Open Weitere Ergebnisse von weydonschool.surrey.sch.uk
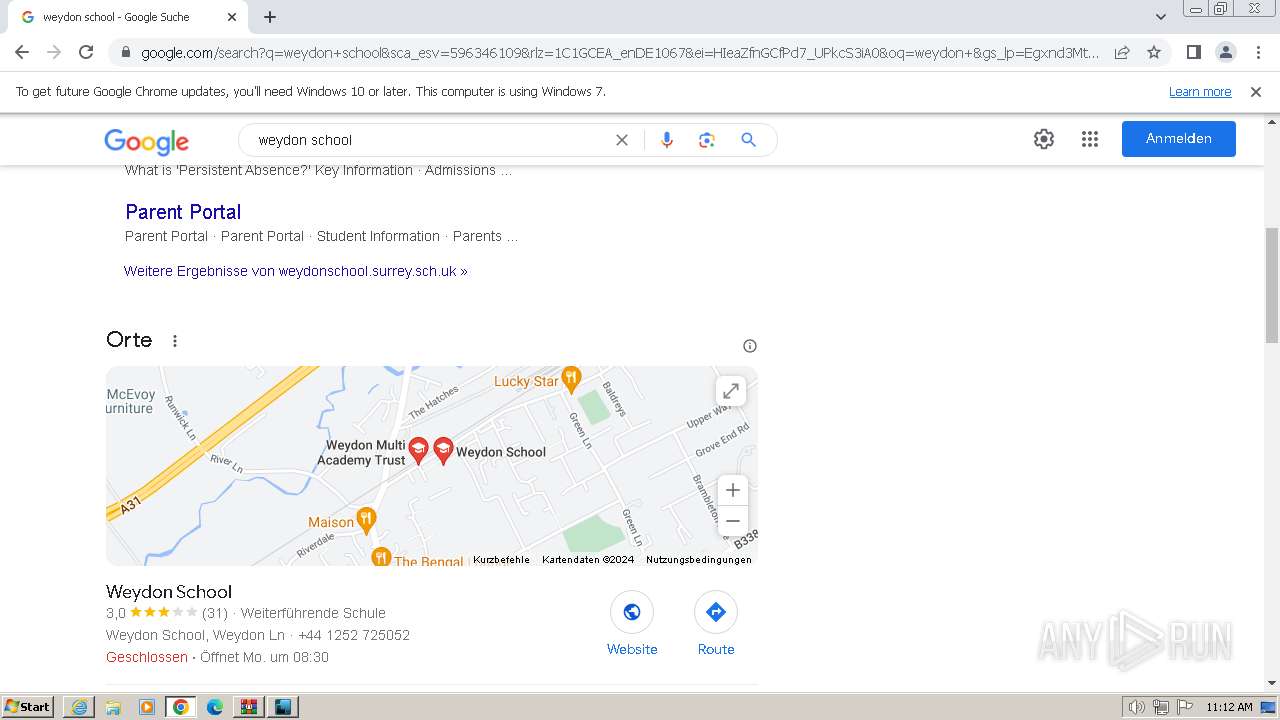The image size is (1280, 720). point(295,271)
